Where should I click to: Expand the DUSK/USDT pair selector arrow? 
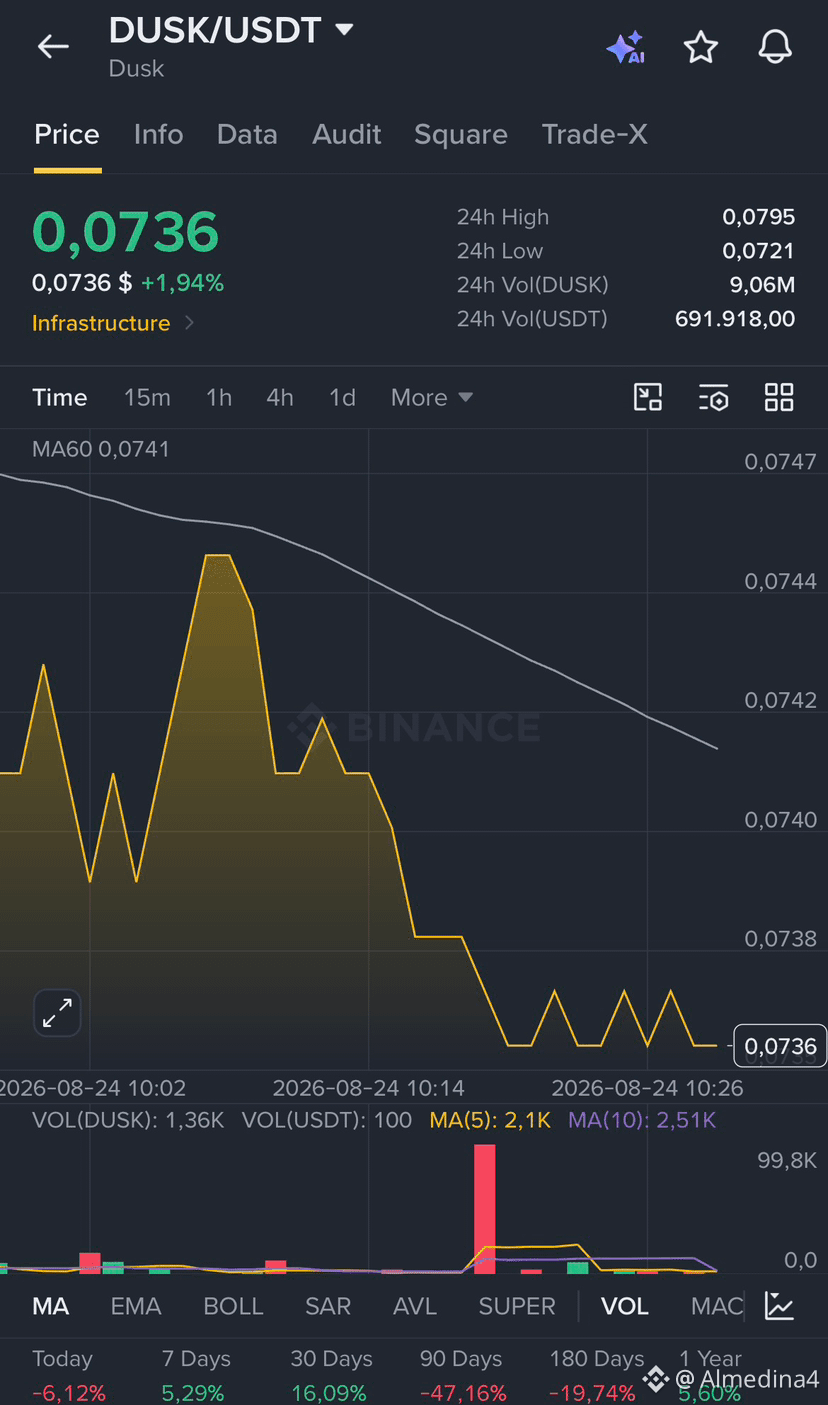(x=344, y=30)
